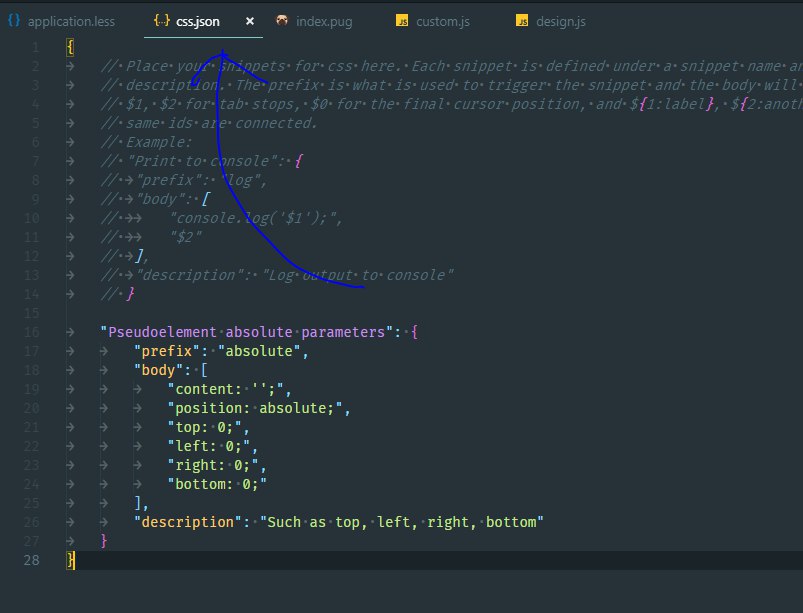Place cursor on "Pseudoelement absolute parameters" key

247,332
